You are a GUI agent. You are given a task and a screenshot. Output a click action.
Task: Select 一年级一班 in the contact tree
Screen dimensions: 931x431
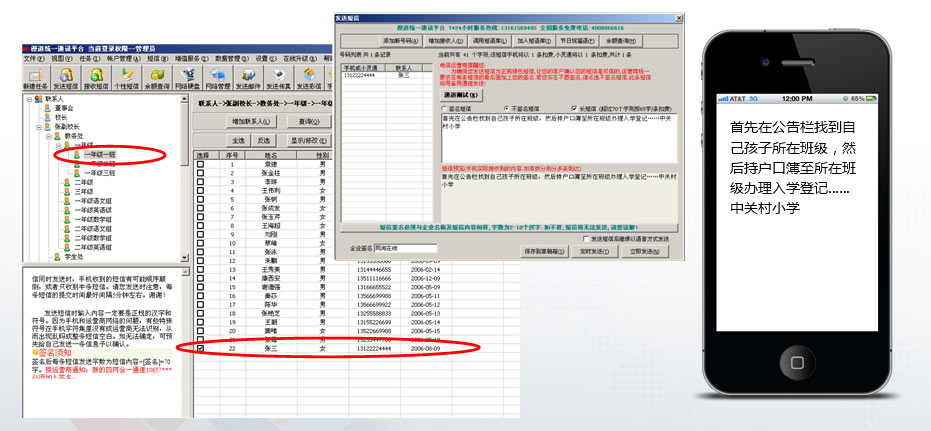(102, 154)
